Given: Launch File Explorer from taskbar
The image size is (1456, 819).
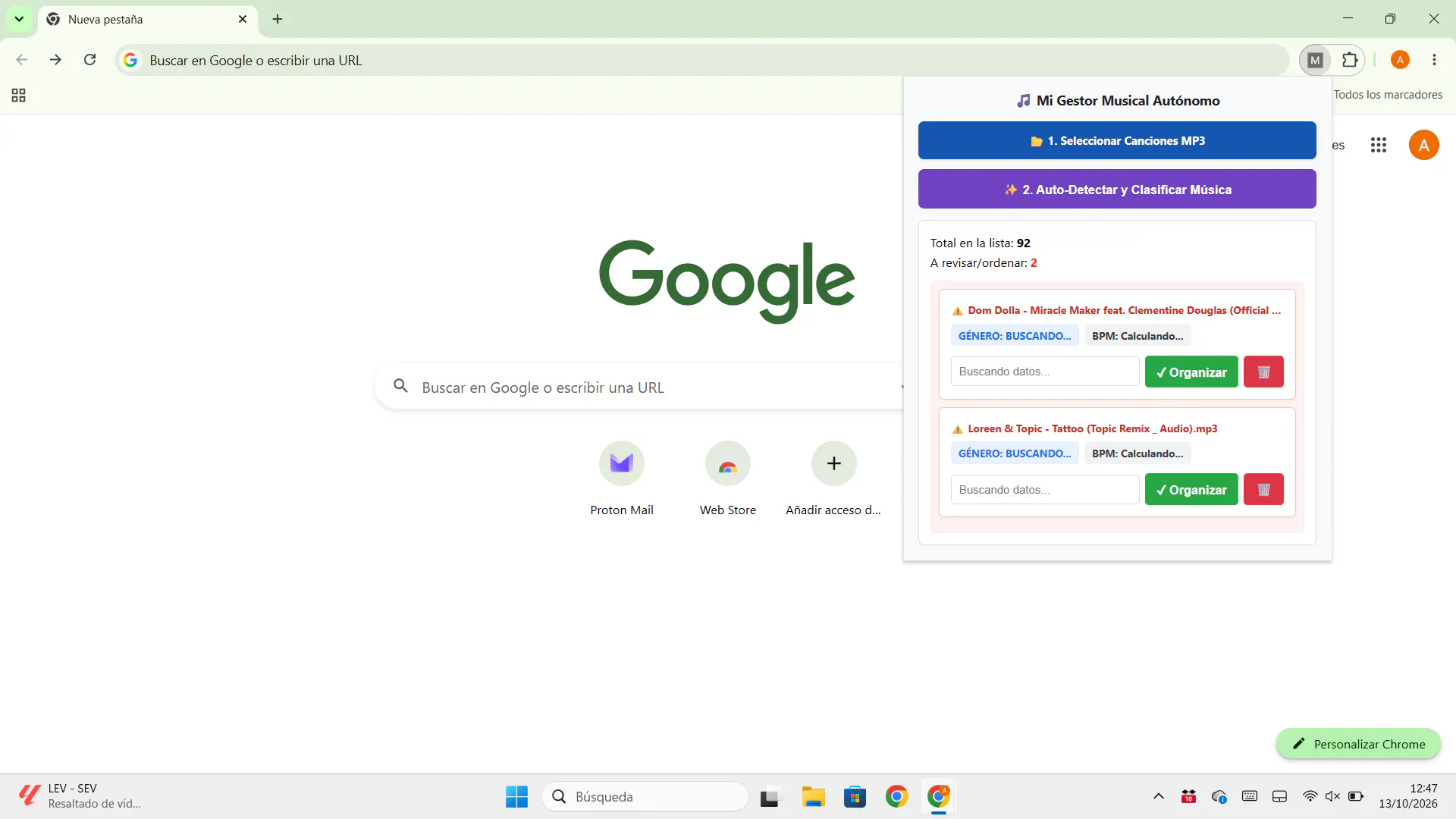Looking at the screenshot, I should point(813,796).
